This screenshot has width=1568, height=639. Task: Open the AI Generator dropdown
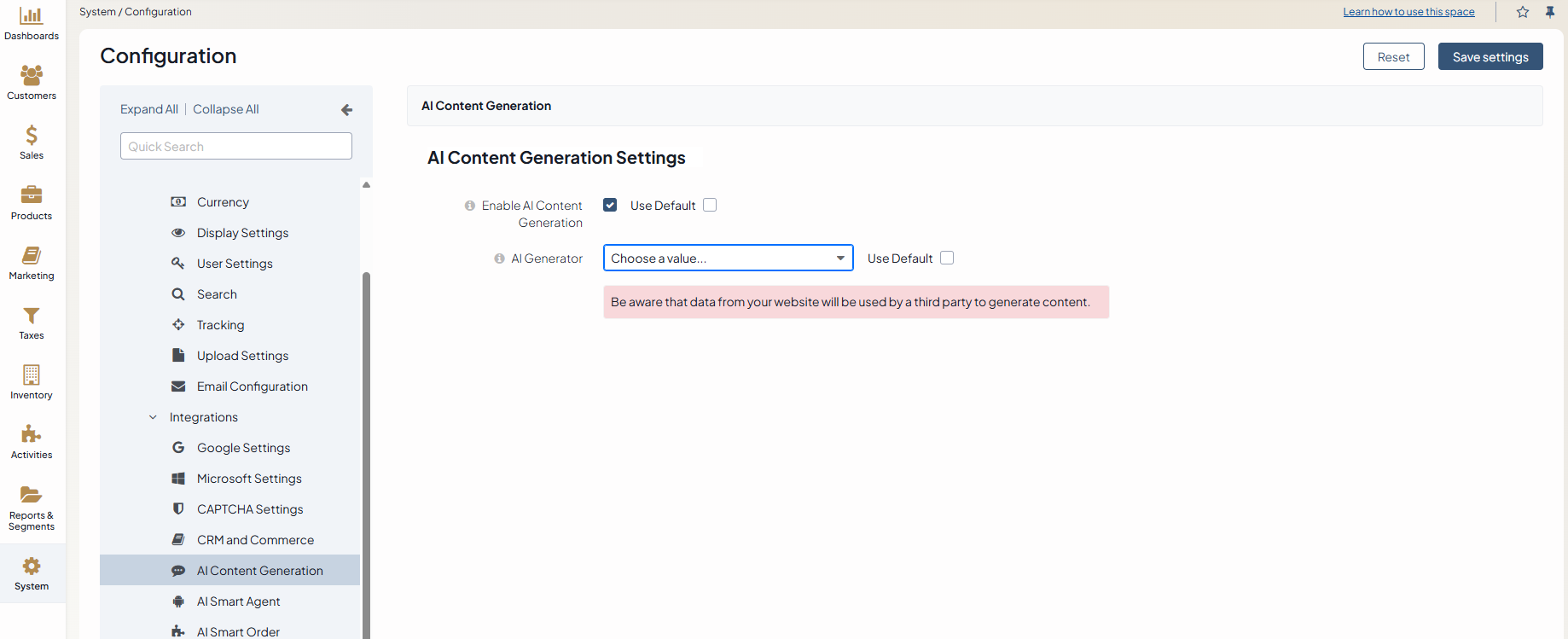point(728,258)
